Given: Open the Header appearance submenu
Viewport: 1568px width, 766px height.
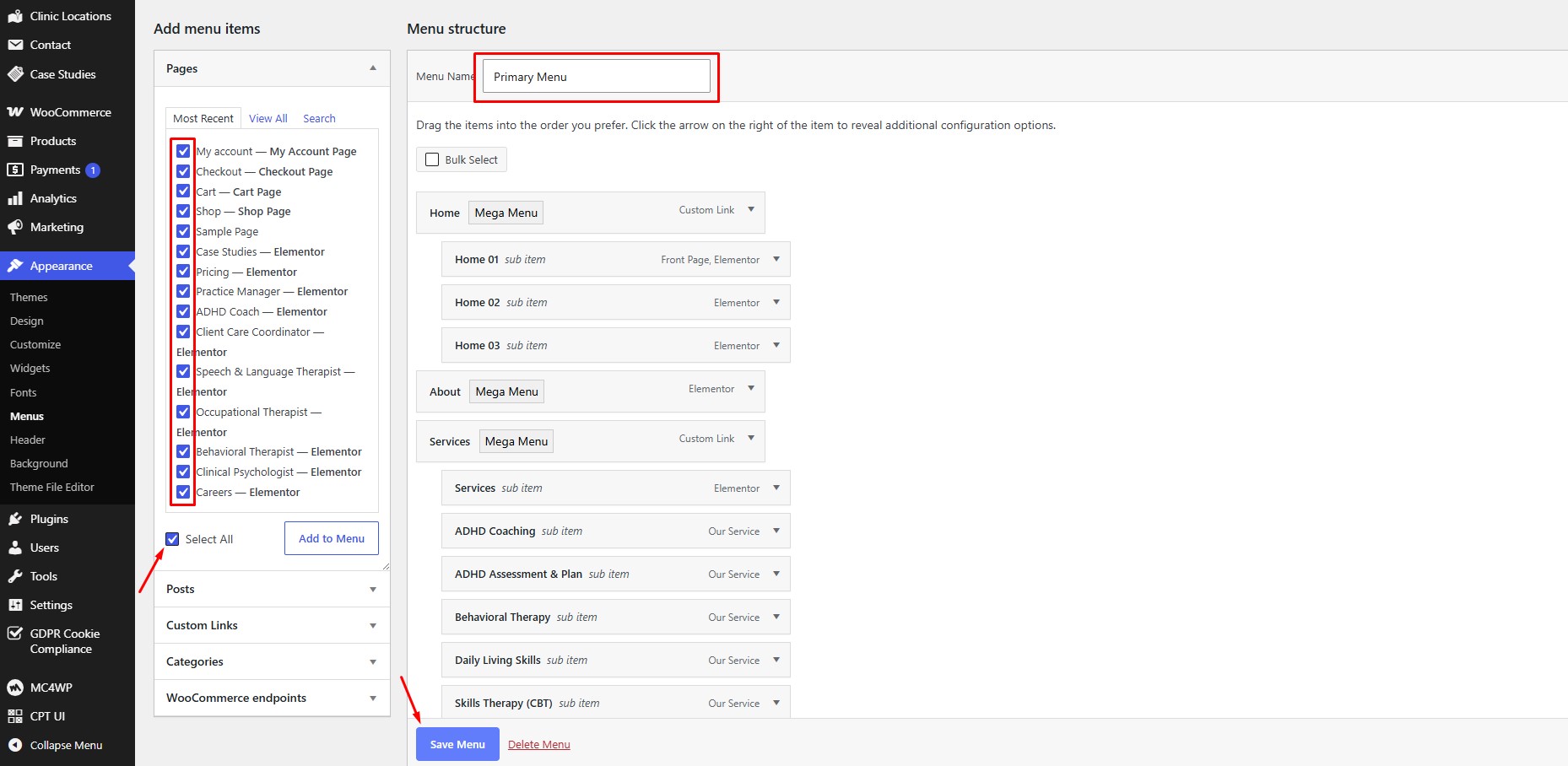Looking at the screenshot, I should pos(28,440).
